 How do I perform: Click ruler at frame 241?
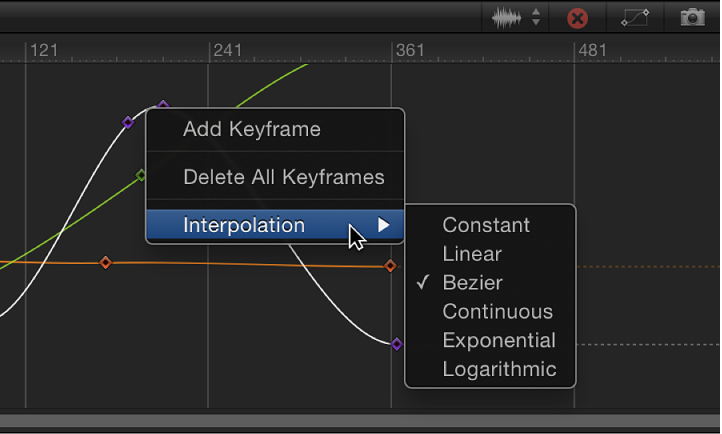227,50
